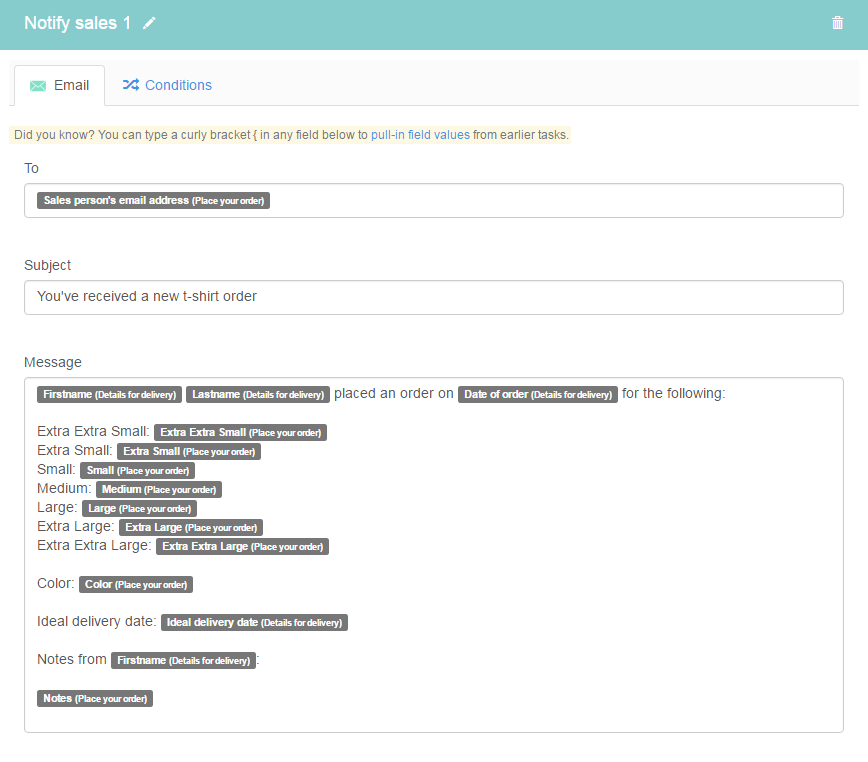Select the Lastname field tag in message
The width and height of the screenshot is (868, 762).
258,394
